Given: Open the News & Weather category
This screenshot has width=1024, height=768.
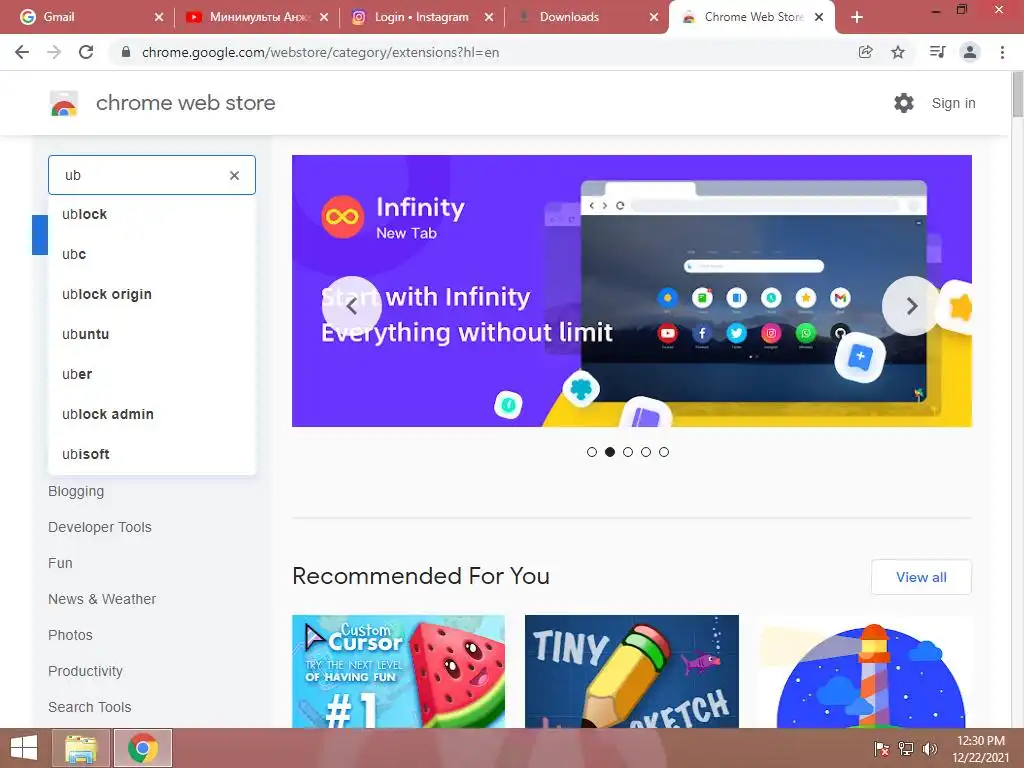Looking at the screenshot, I should [x=102, y=599].
